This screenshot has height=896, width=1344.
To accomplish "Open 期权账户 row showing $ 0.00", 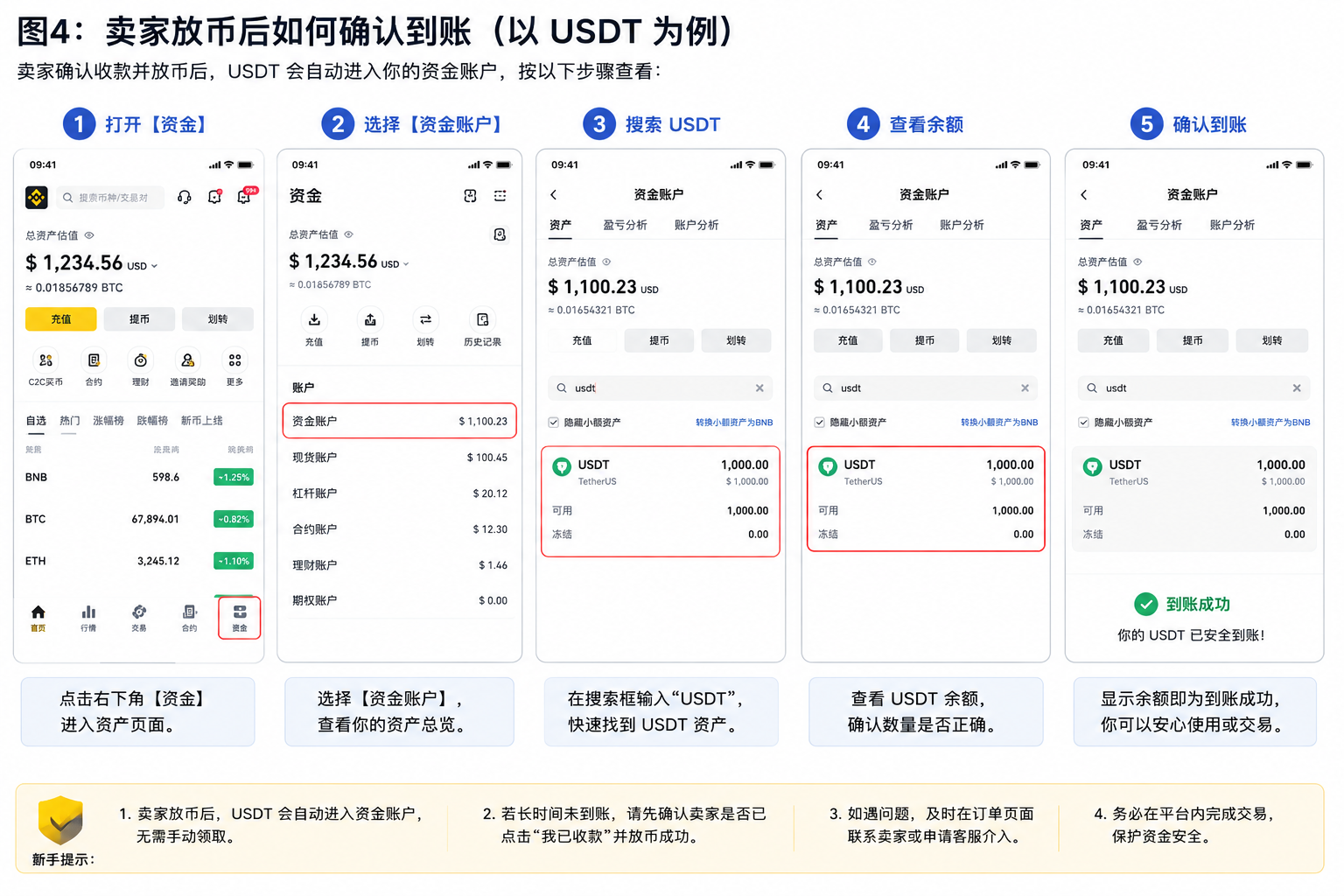I will (400, 600).
